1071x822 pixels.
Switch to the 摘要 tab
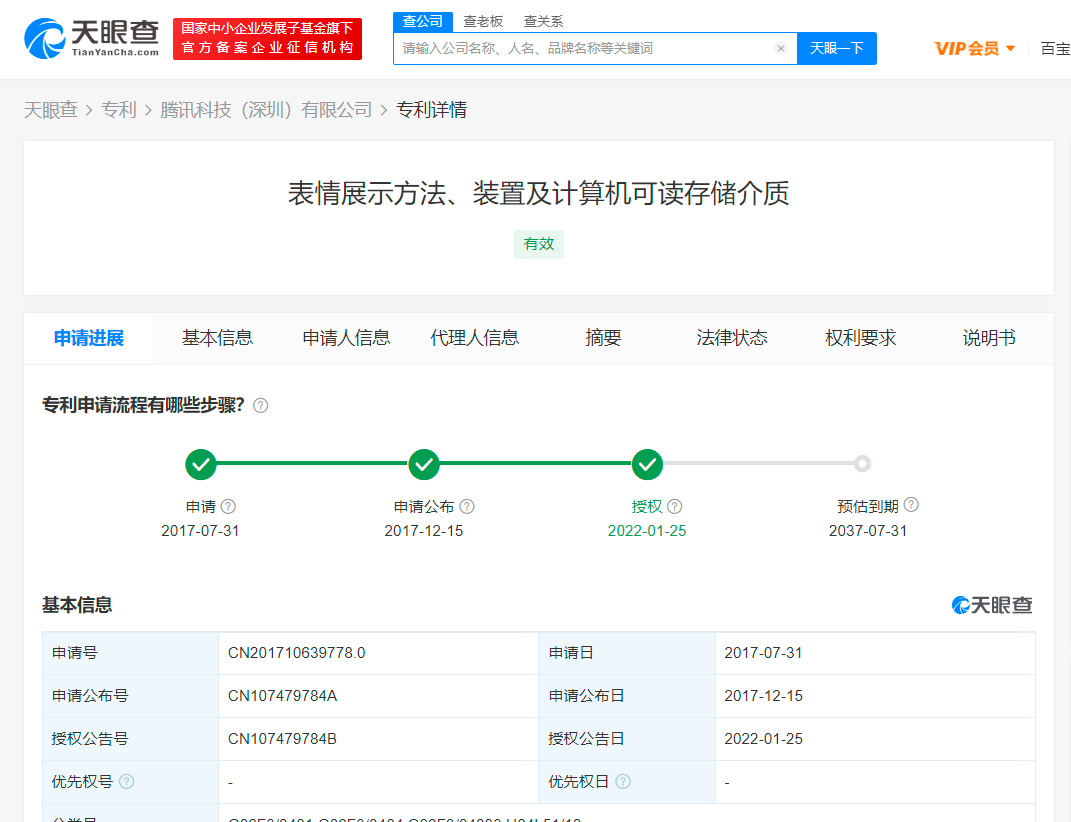pyautogui.click(x=603, y=338)
